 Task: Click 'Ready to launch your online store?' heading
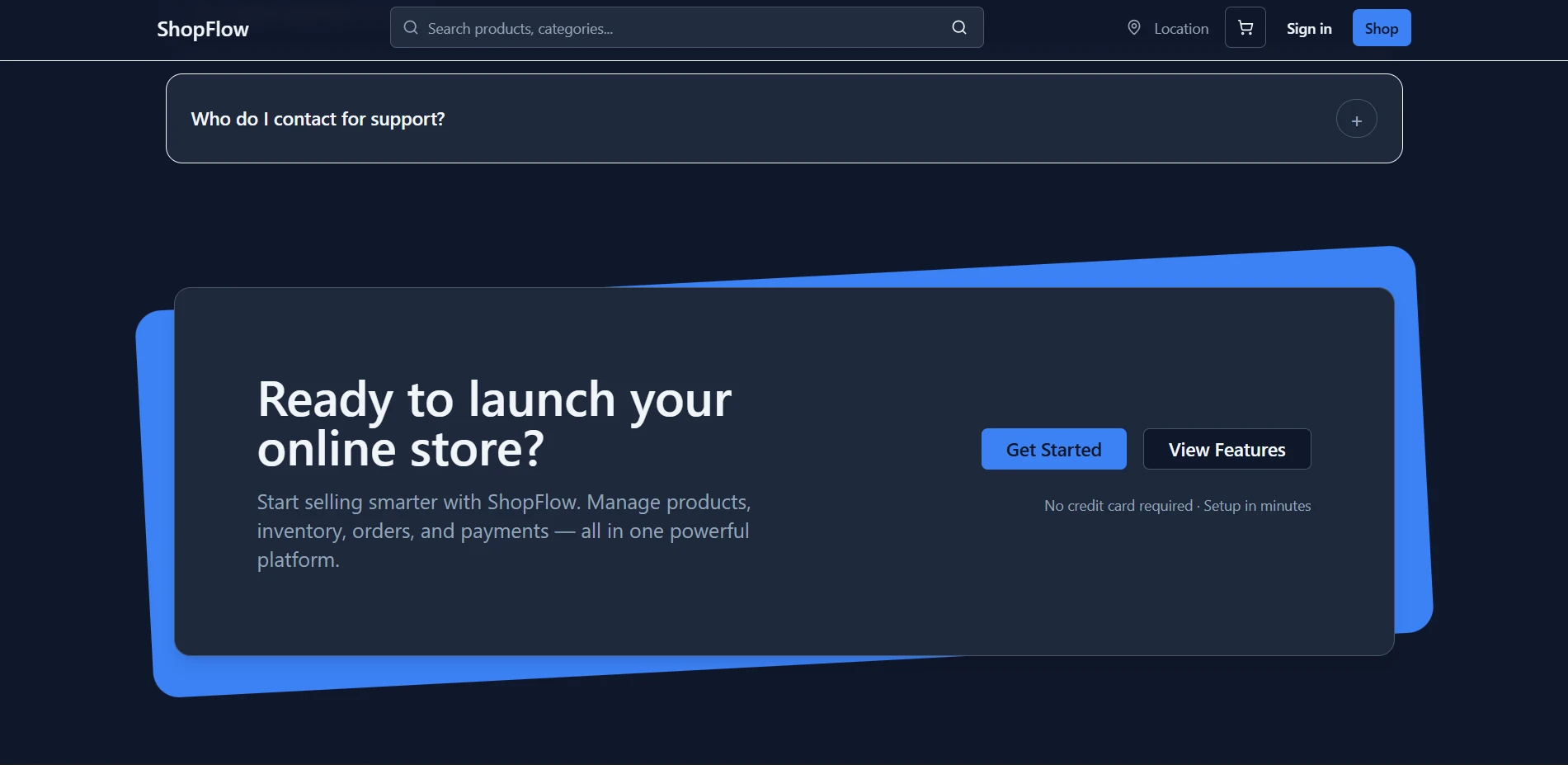click(494, 424)
